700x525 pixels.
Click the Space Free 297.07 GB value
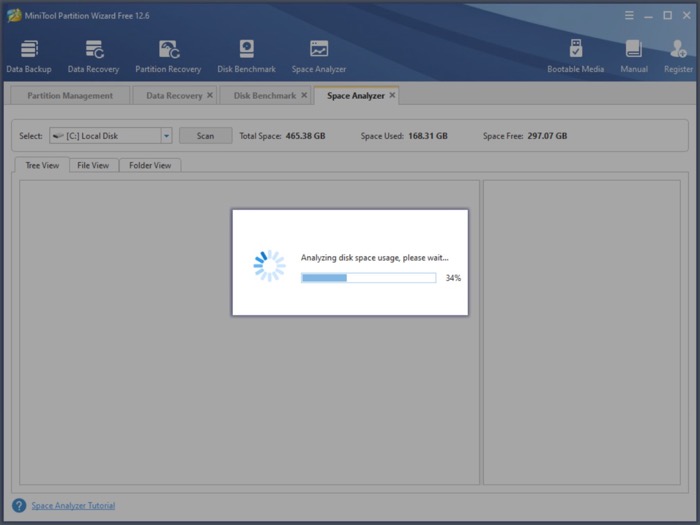(x=547, y=136)
